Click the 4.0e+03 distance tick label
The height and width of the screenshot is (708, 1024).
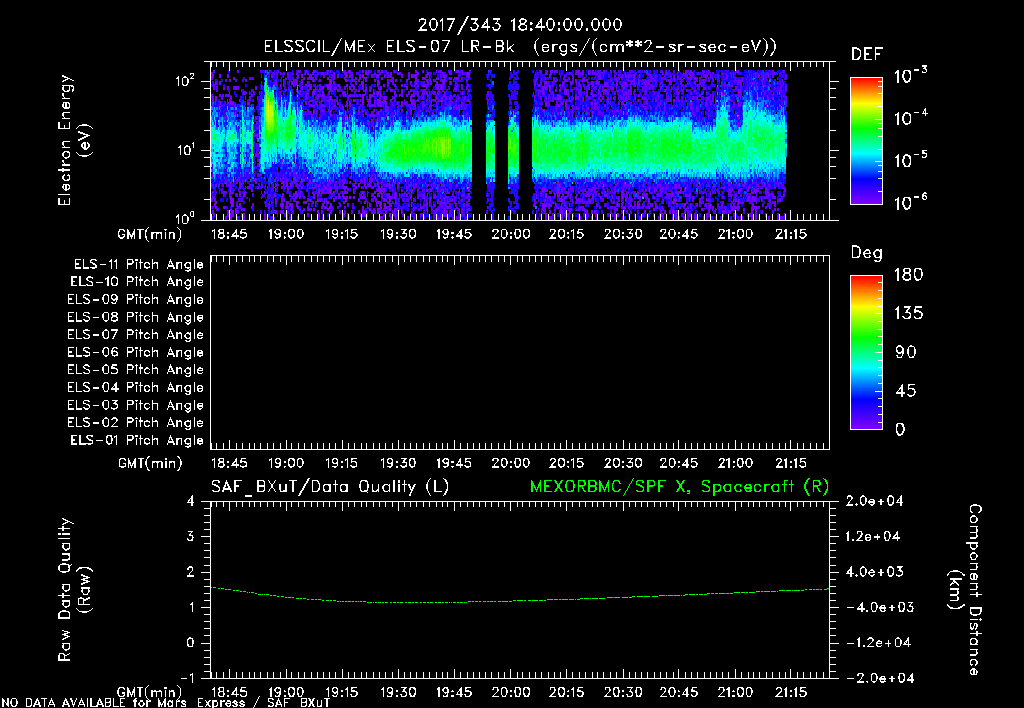tap(874, 571)
